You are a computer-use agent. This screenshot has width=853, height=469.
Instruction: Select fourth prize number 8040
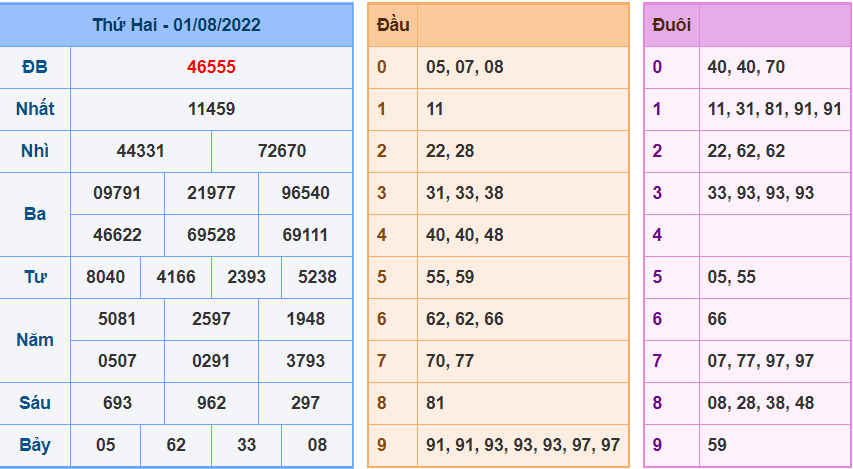106,277
